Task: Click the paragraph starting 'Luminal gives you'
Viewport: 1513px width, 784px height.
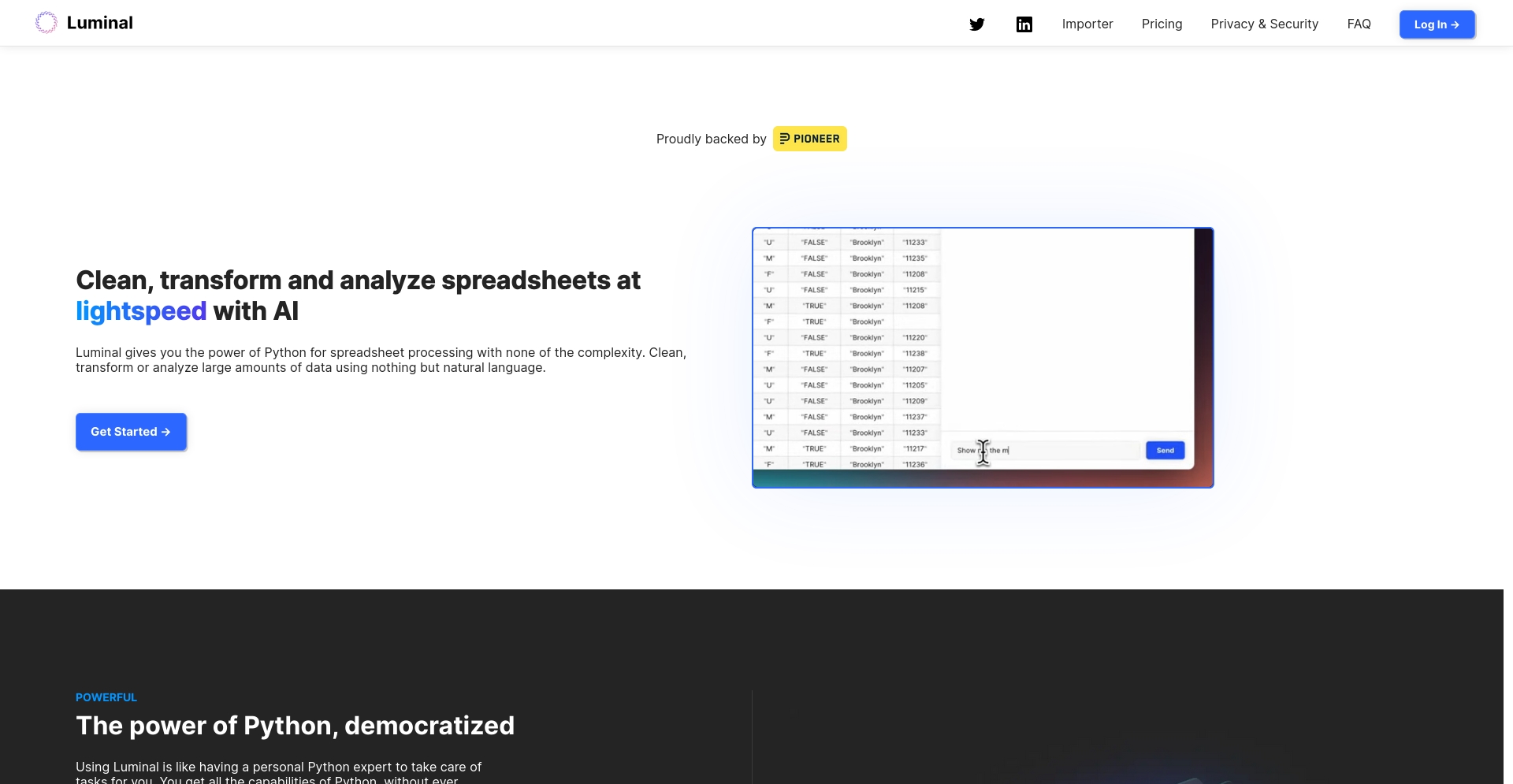Action: [381, 360]
